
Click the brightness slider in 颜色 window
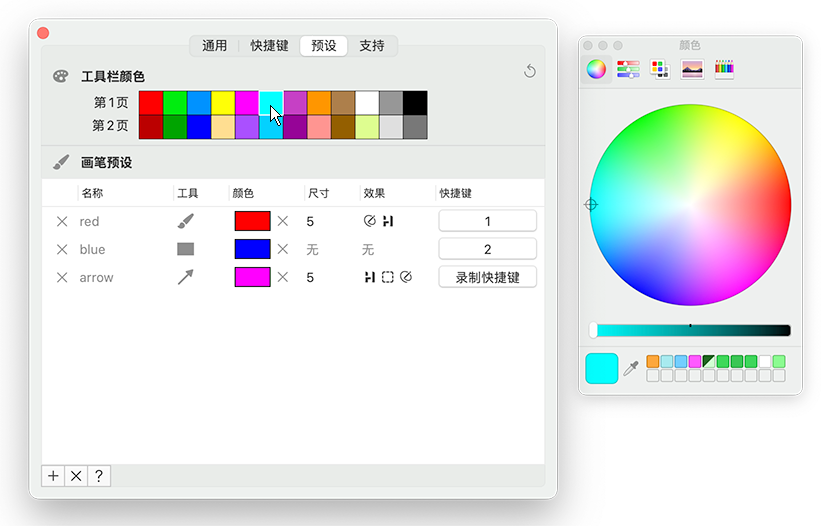coord(690,330)
